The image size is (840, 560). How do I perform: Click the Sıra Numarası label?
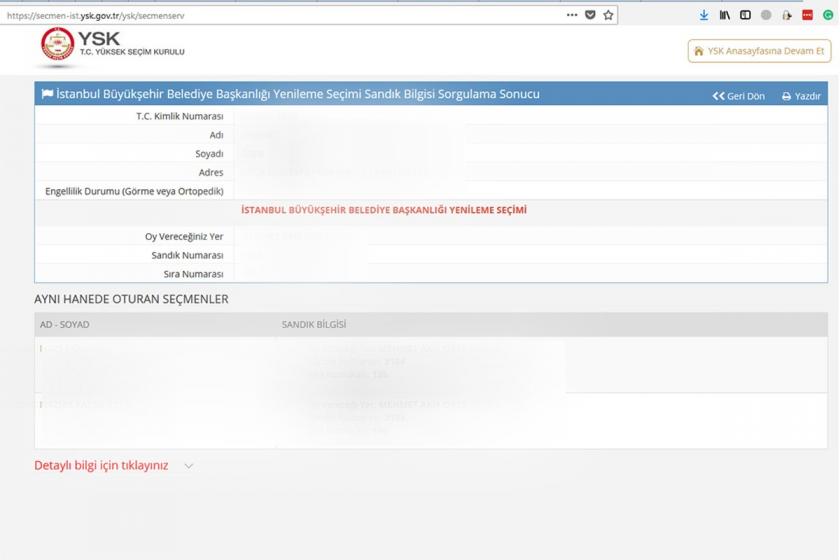[193, 274]
